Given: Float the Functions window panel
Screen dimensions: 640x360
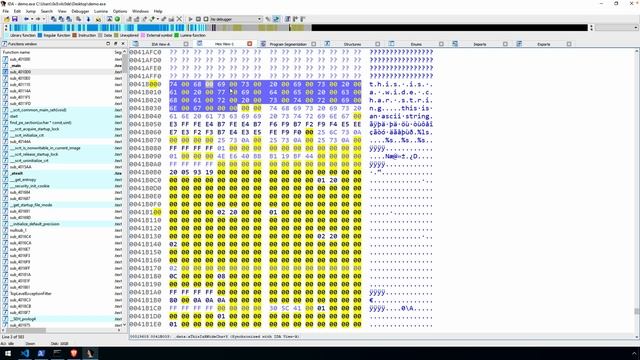Looking at the screenshot, I should [115, 44].
